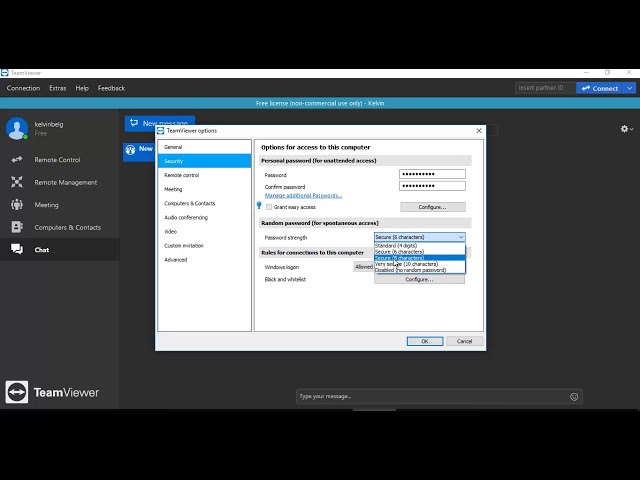640x480 pixels.
Task: Click the emoji smiley icon in the message box
Action: point(574,396)
